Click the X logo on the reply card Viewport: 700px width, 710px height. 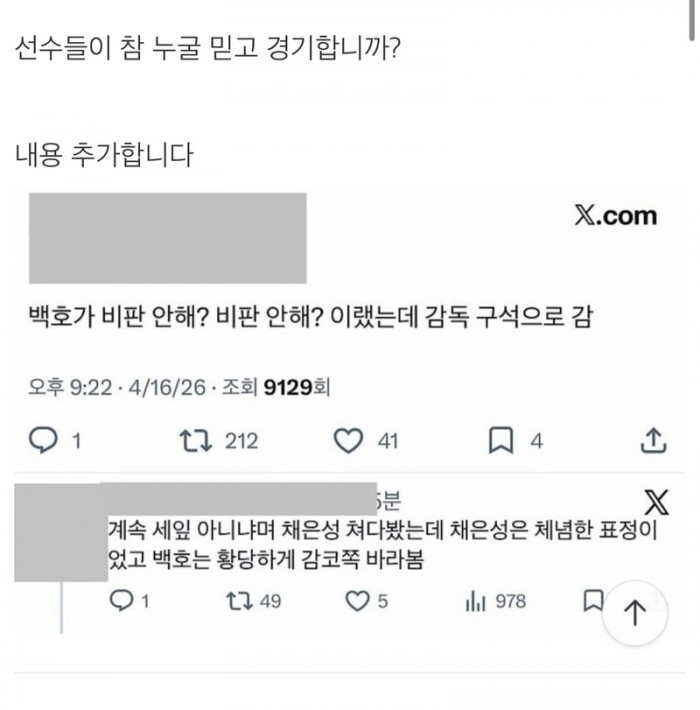(x=657, y=502)
